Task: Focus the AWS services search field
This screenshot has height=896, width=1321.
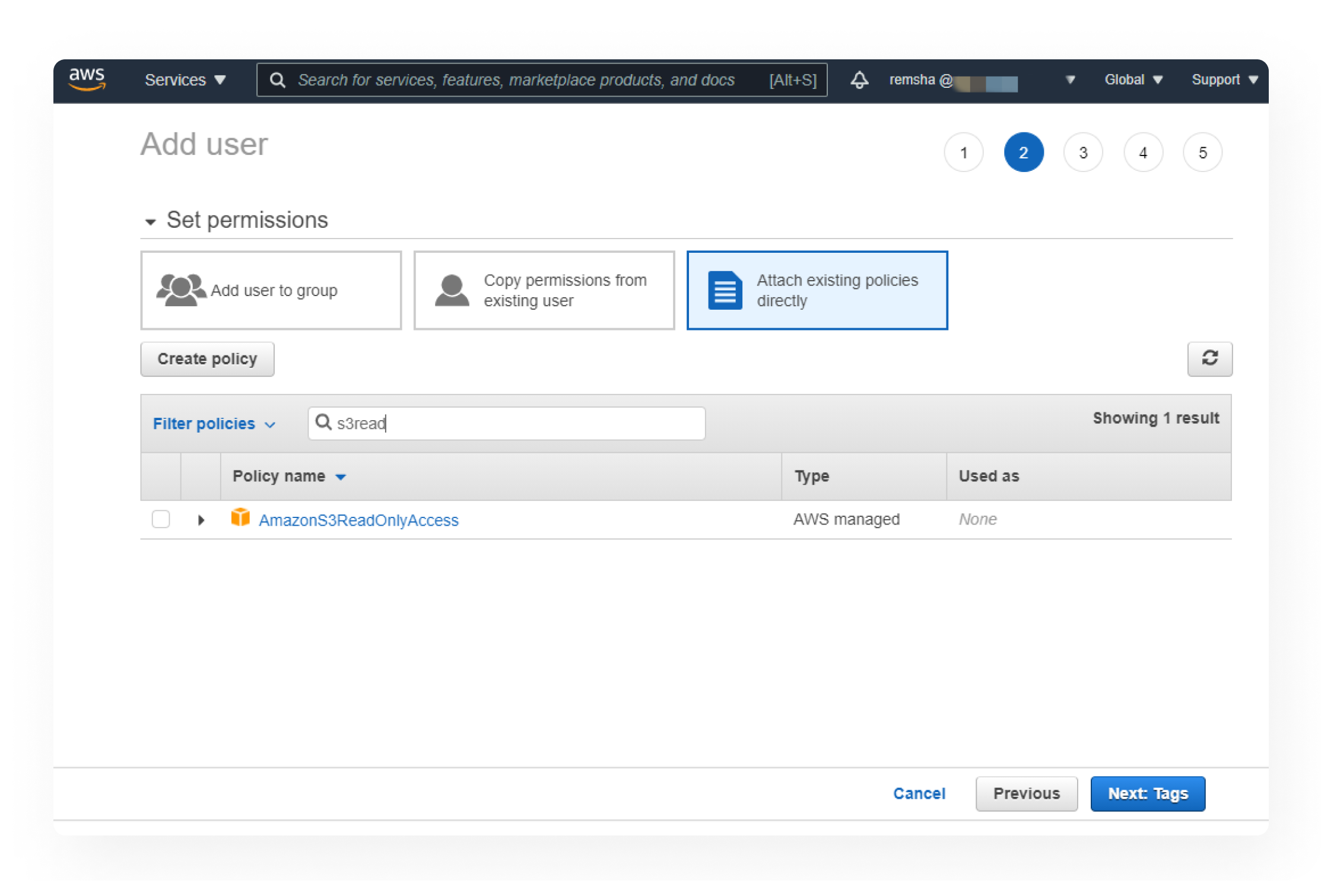Action: (x=542, y=80)
